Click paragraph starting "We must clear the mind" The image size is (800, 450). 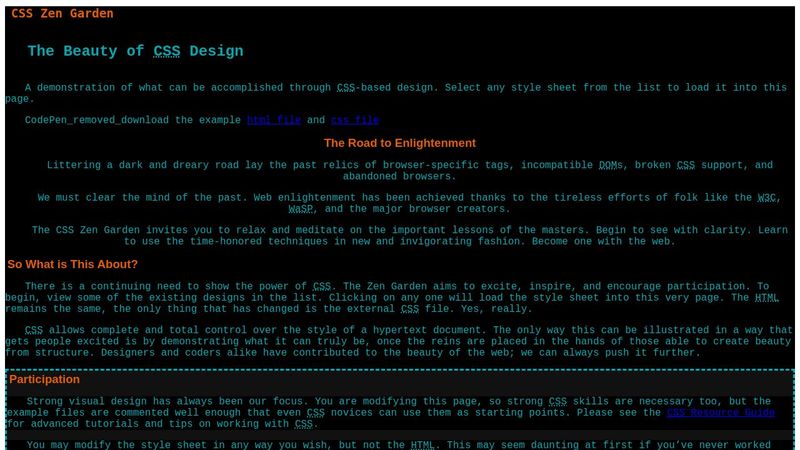(399, 204)
